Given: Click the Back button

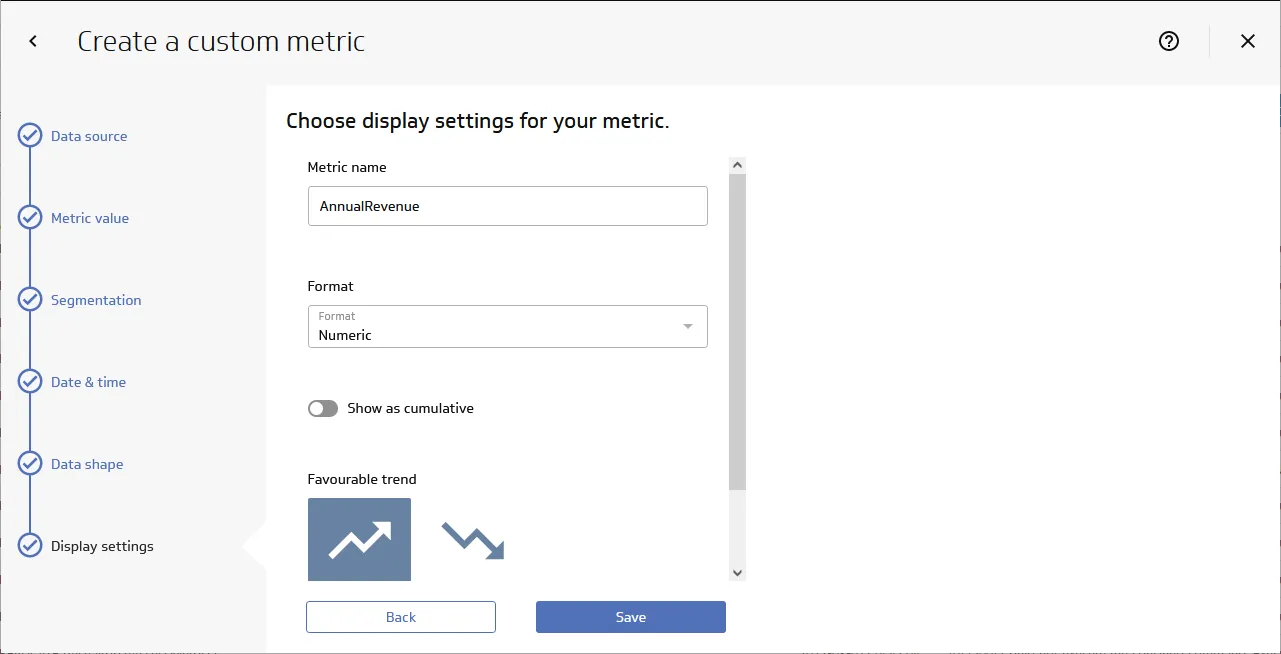Looking at the screenshot, I should [x=400, y=616].
